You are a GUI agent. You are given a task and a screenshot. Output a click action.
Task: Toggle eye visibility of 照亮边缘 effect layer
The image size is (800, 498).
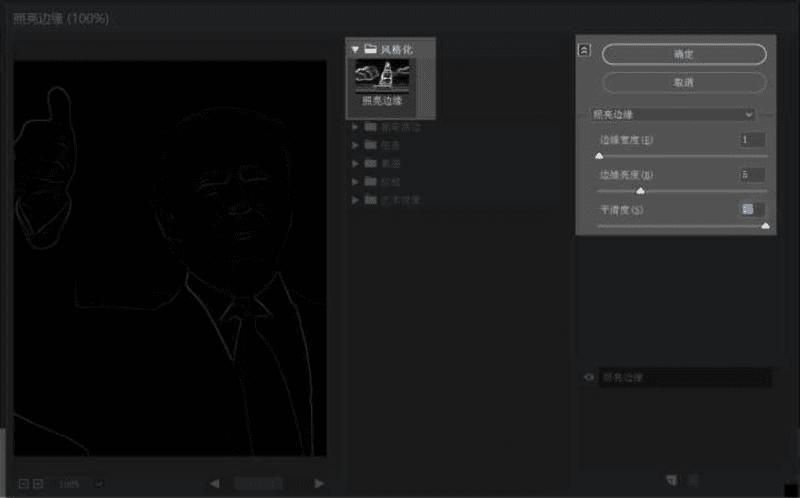(589, 378)
